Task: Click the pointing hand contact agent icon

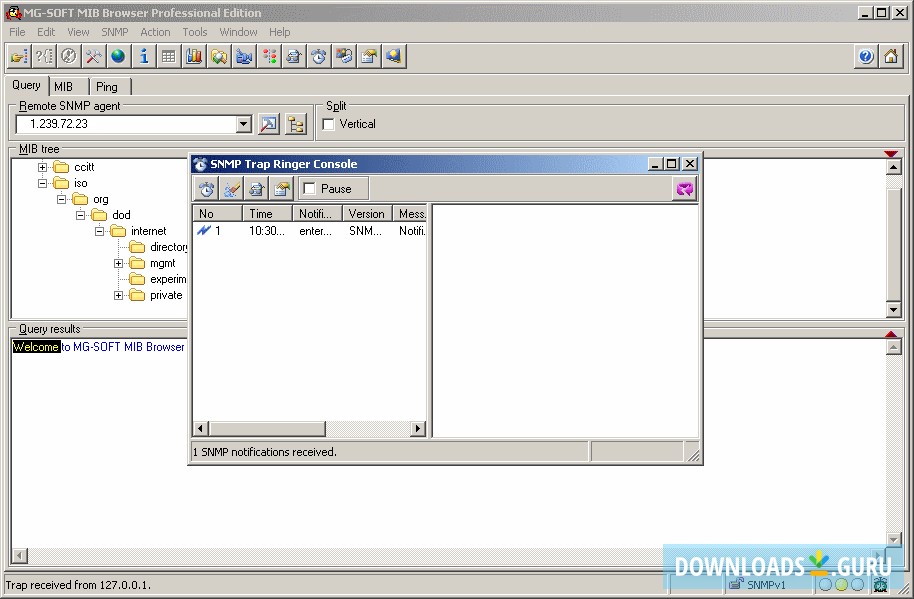Action: [19, 57]
